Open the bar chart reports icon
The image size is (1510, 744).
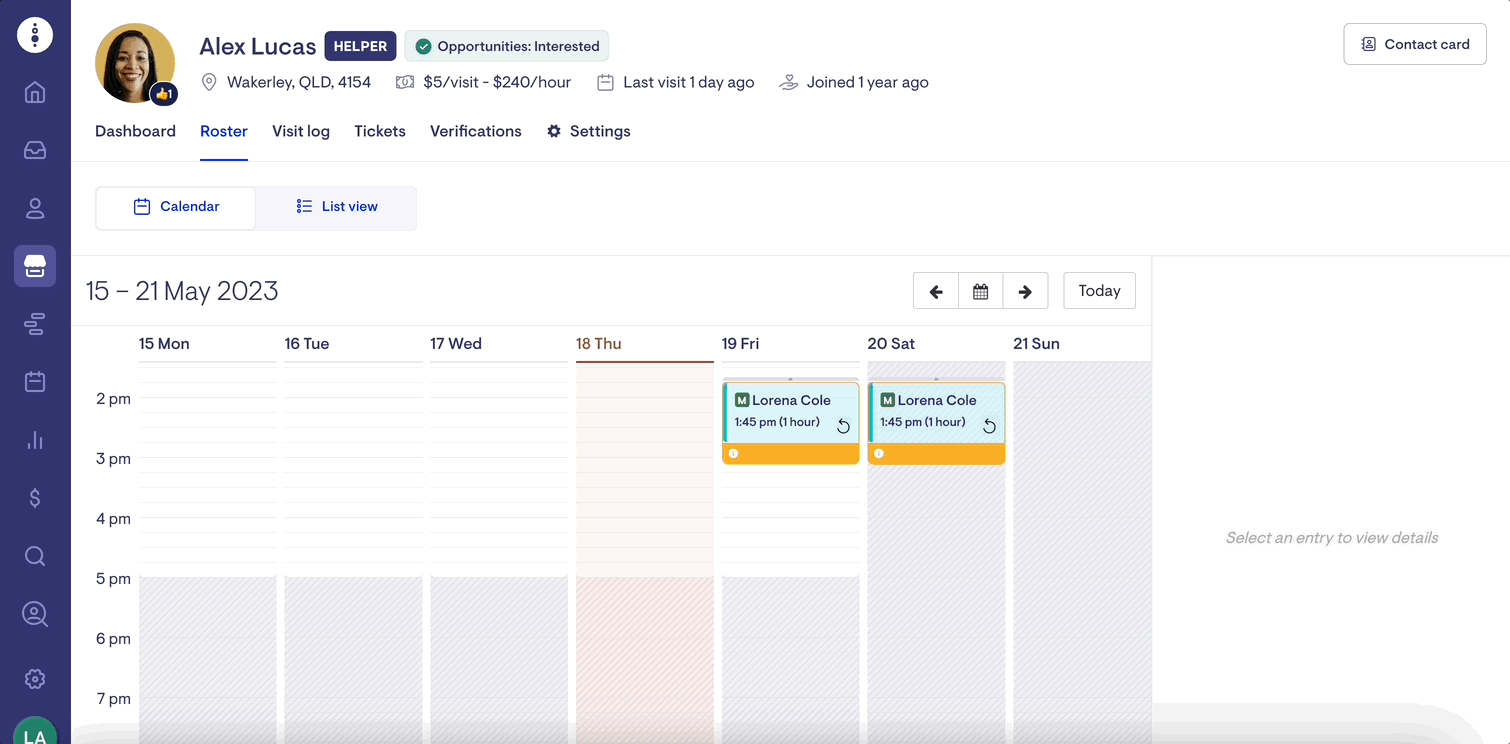35,440
